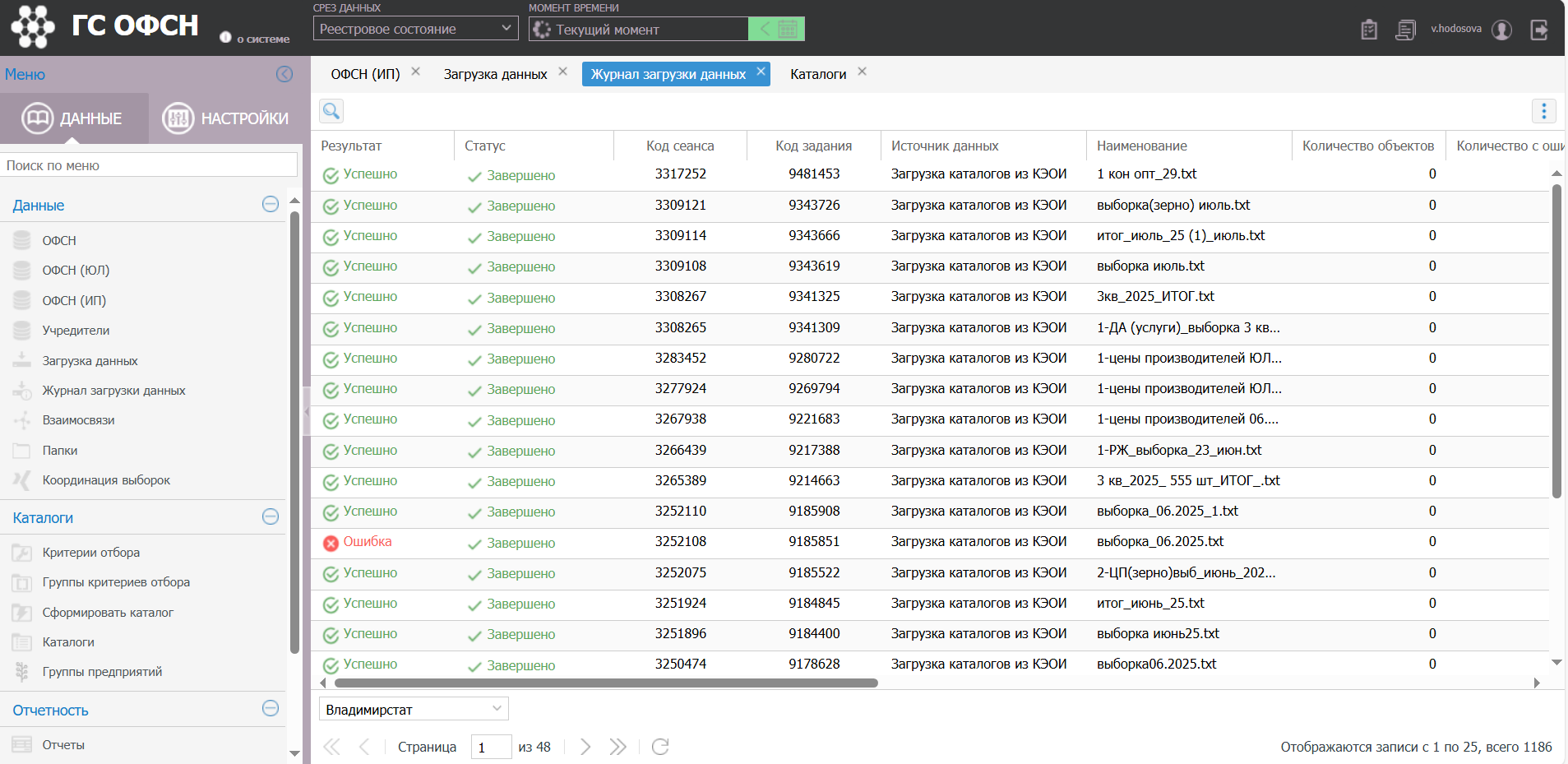Click the 'о системе' info icon
Screen dimensions: 1568x764
(225, 37)
